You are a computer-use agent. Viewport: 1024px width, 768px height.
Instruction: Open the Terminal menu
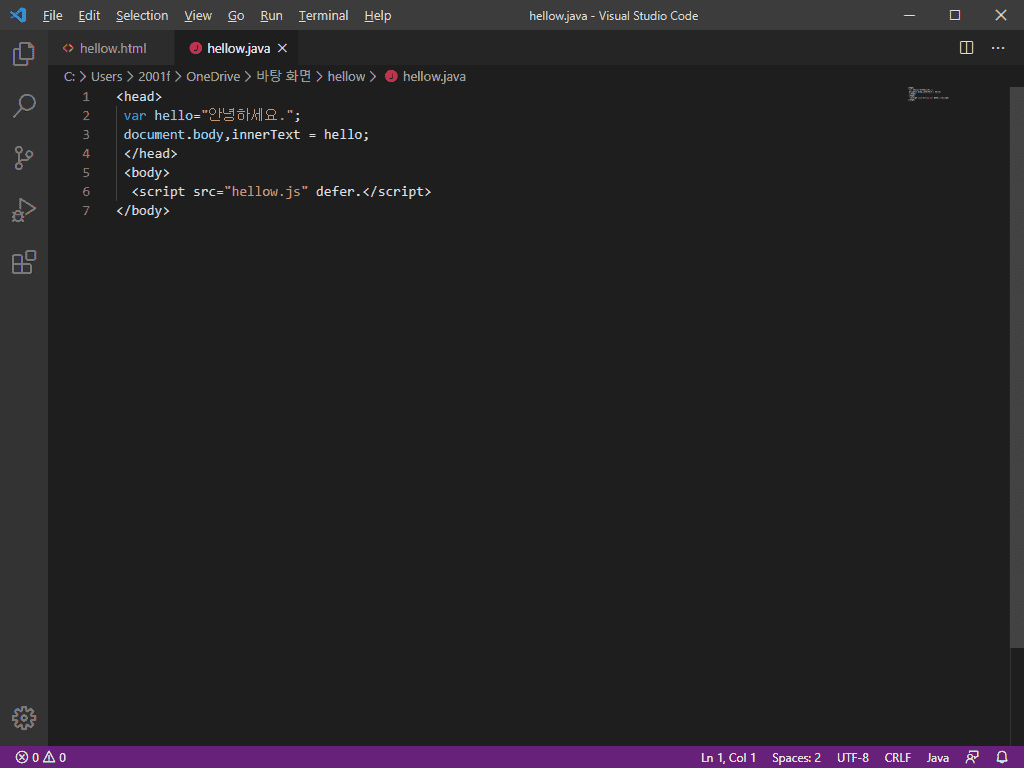pos(323,15)
